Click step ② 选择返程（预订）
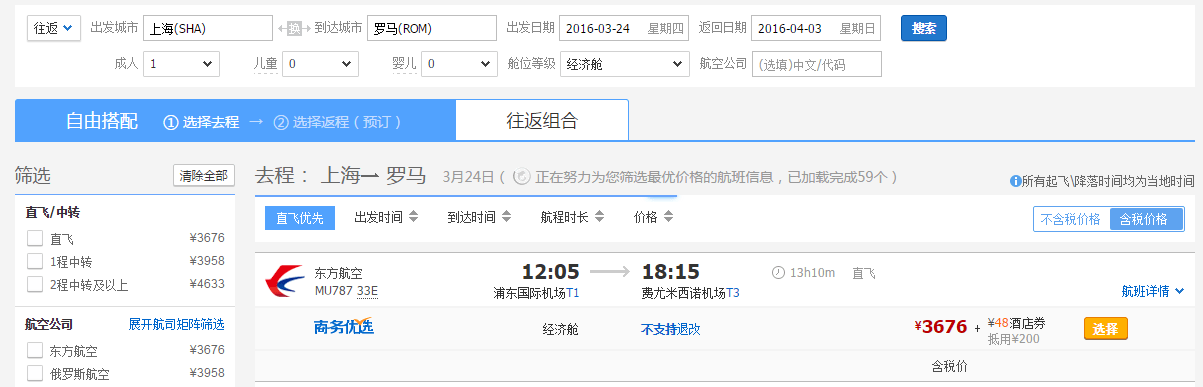Screen dimensions: 1203x387 337,122
